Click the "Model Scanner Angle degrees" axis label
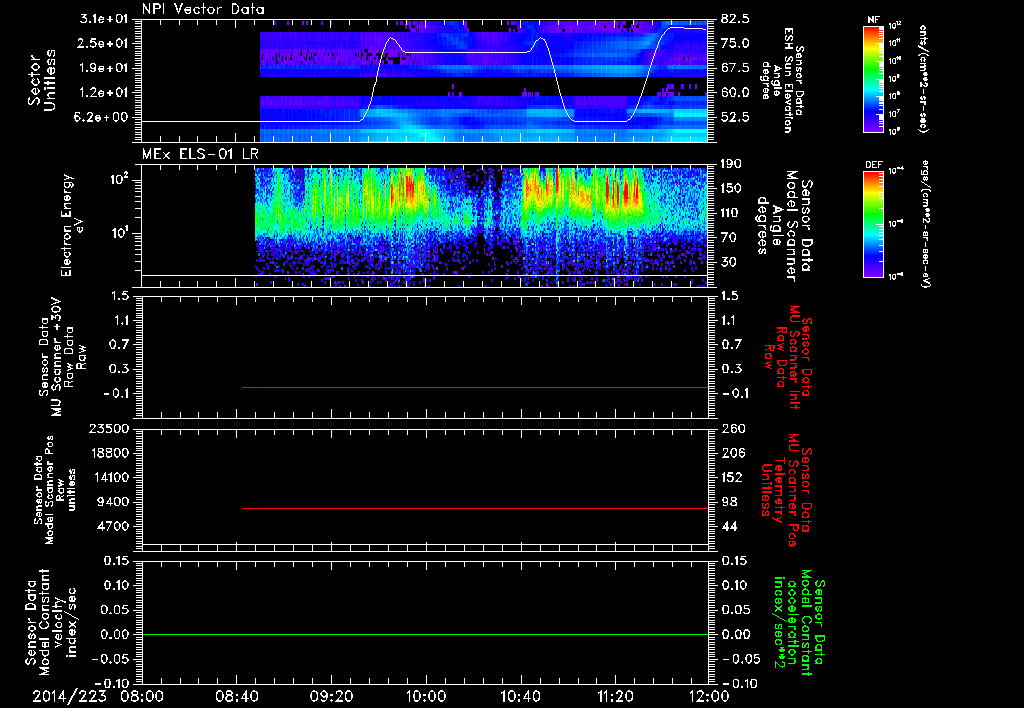 (776, 225)
